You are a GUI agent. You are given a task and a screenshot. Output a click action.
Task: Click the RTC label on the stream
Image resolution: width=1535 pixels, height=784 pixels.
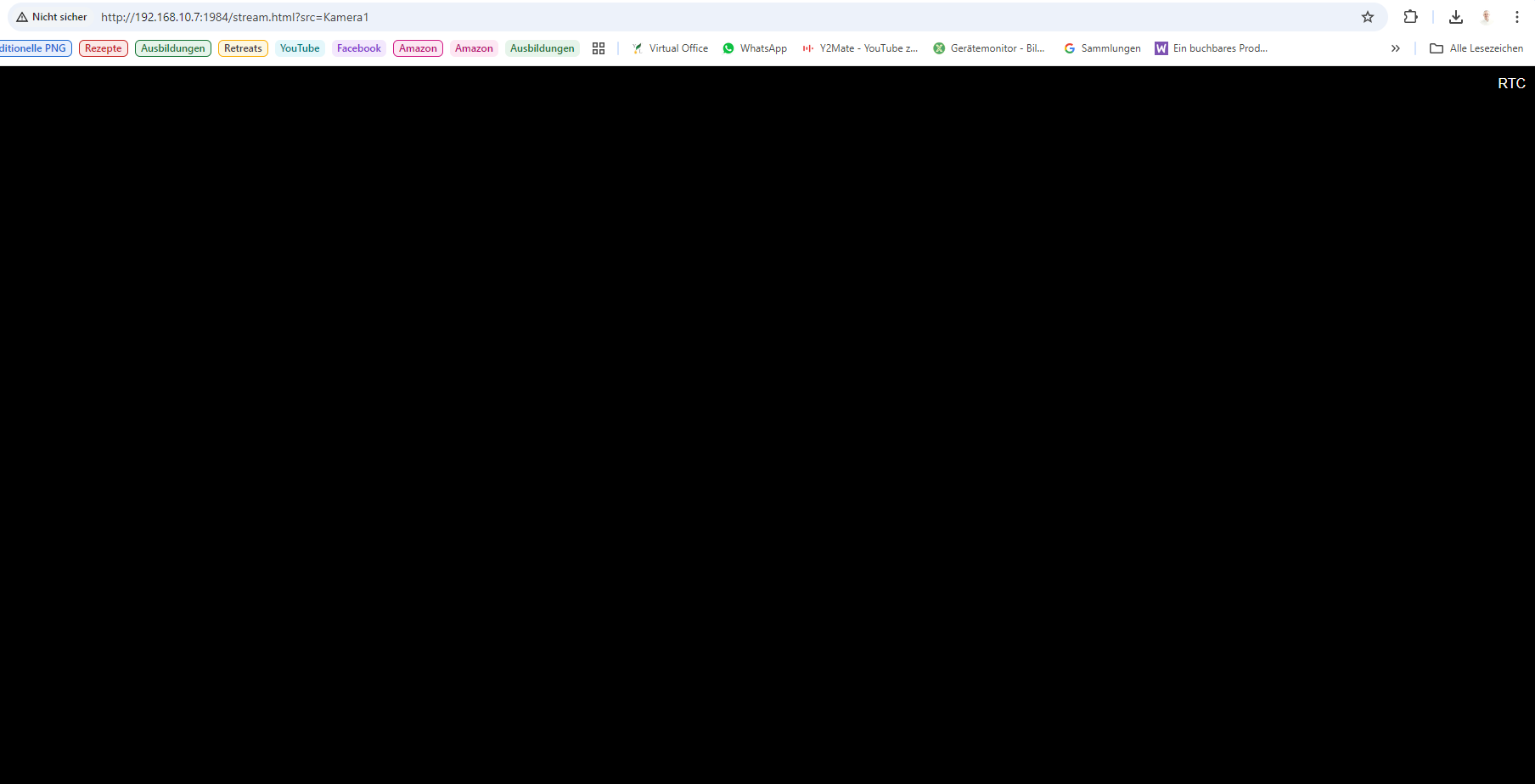coord(1511,83)
